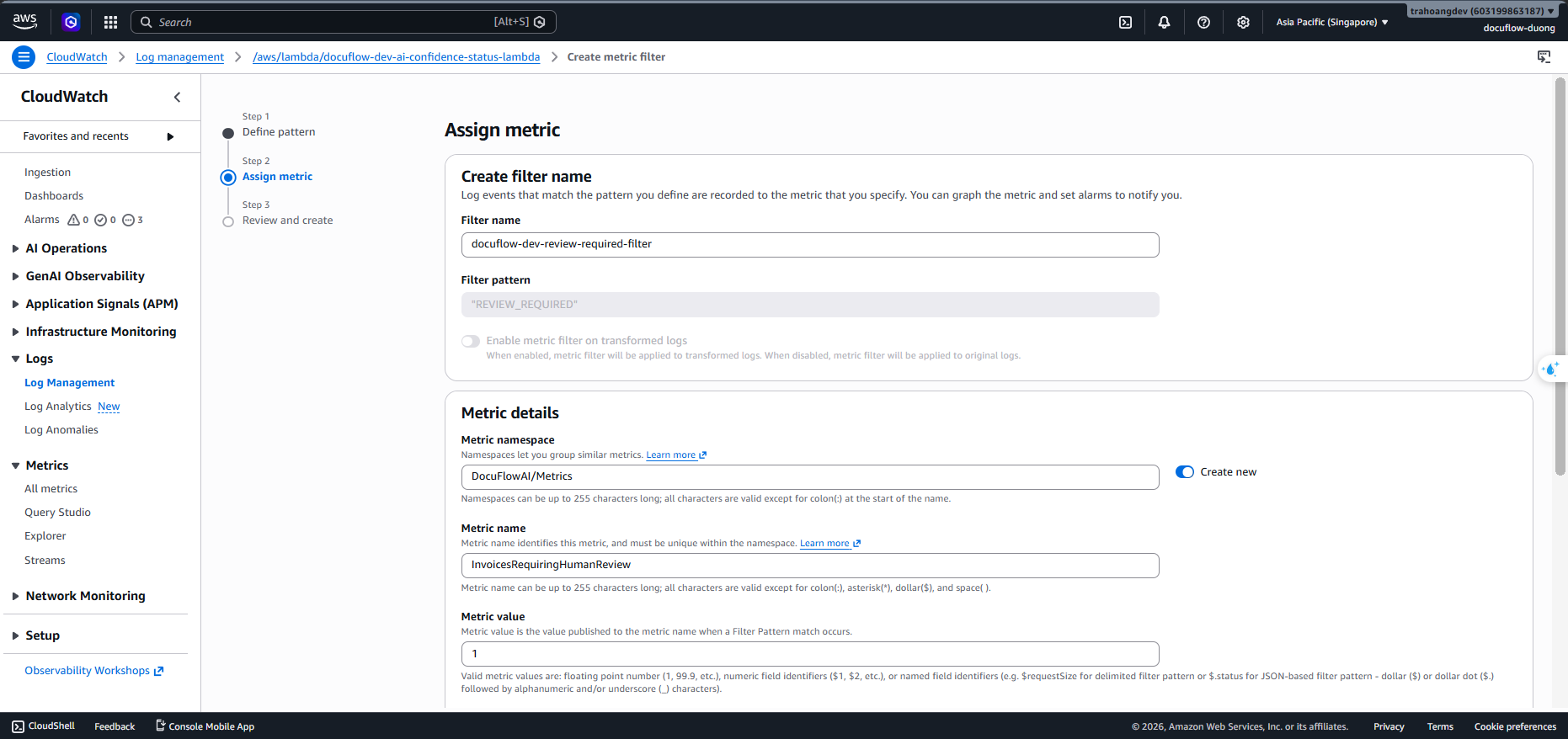The image size is (1568, 739).
Task: Click the Metric namespace input field
Action: click(810, 477)
